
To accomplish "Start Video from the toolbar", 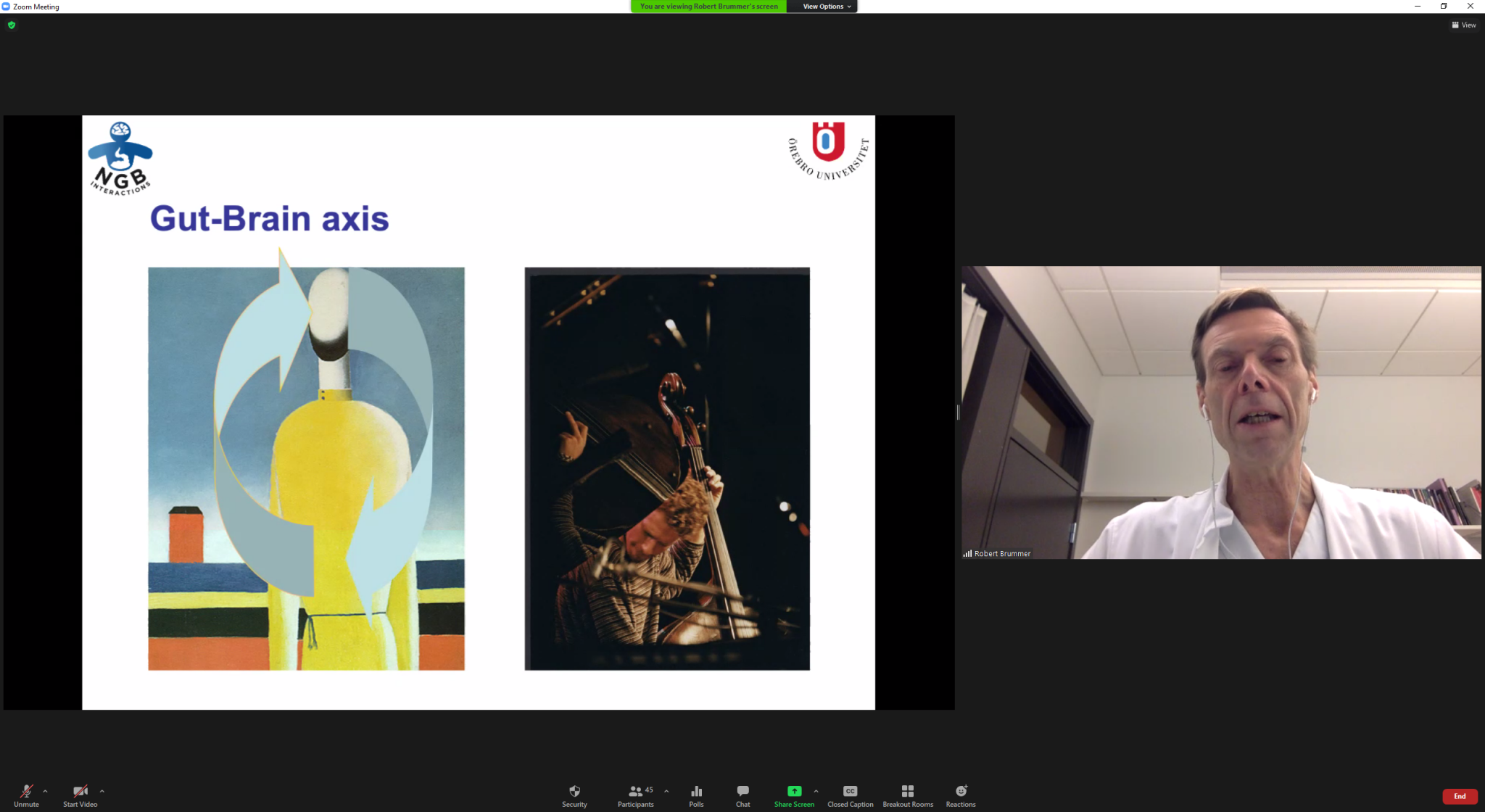I will (80, 795).
